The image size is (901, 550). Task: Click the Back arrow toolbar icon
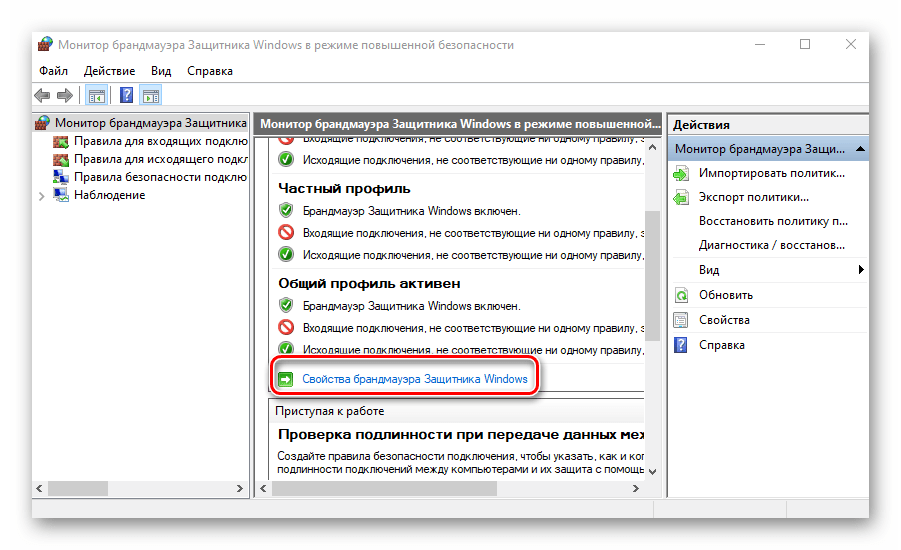tap(42, 95)
